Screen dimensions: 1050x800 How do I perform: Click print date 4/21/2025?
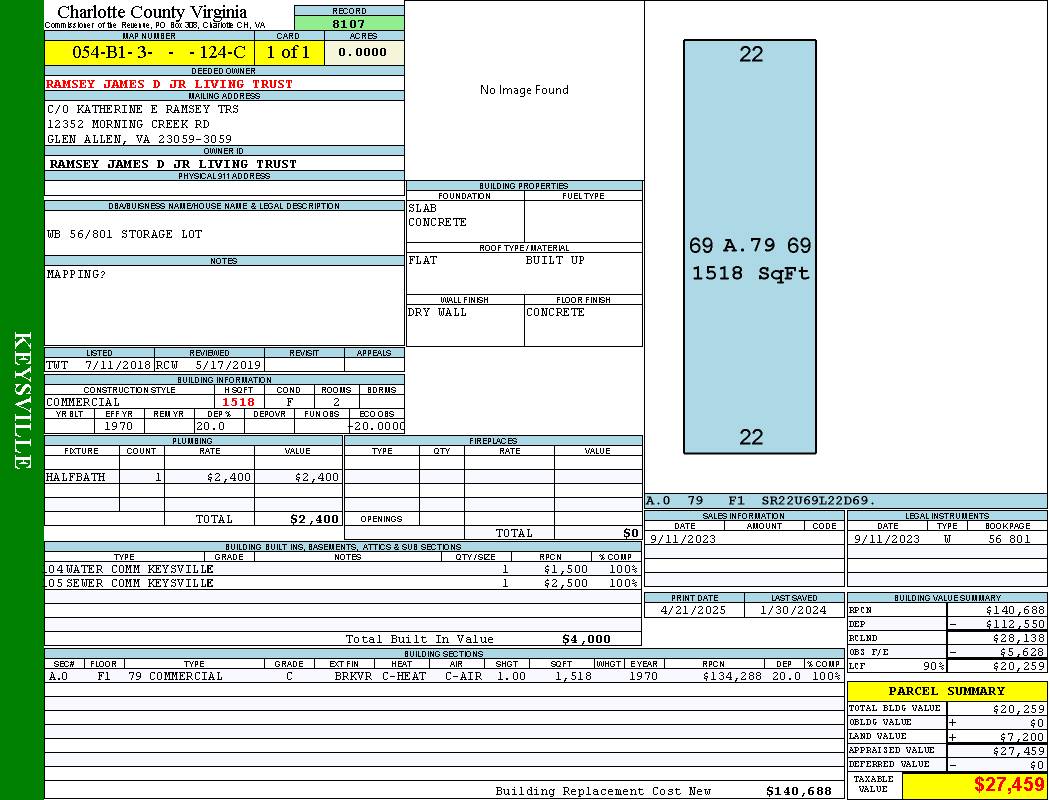[693, 610]
